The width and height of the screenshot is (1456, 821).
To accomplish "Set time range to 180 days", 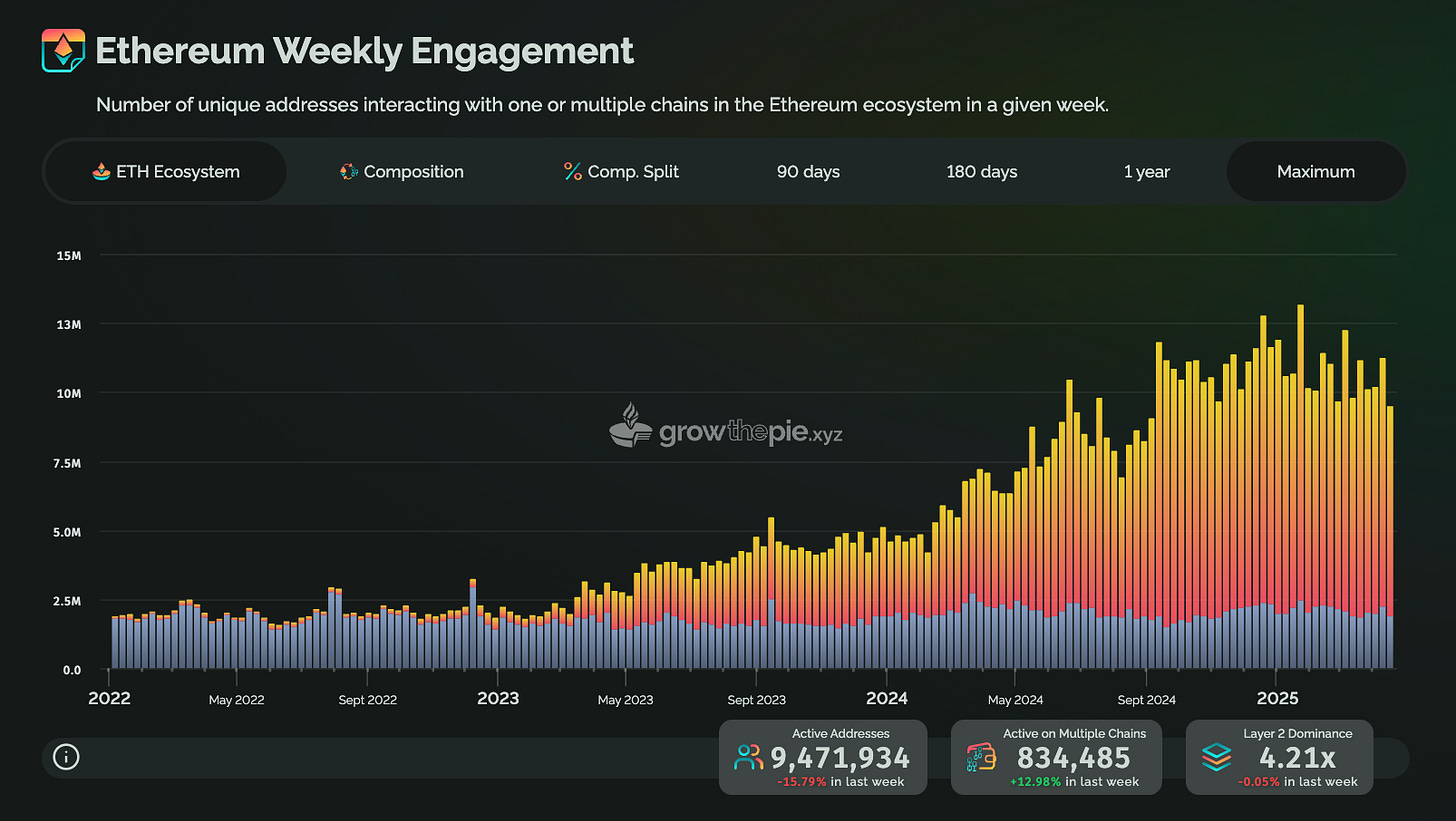I will pyautogui.click(x=982, y=171).
